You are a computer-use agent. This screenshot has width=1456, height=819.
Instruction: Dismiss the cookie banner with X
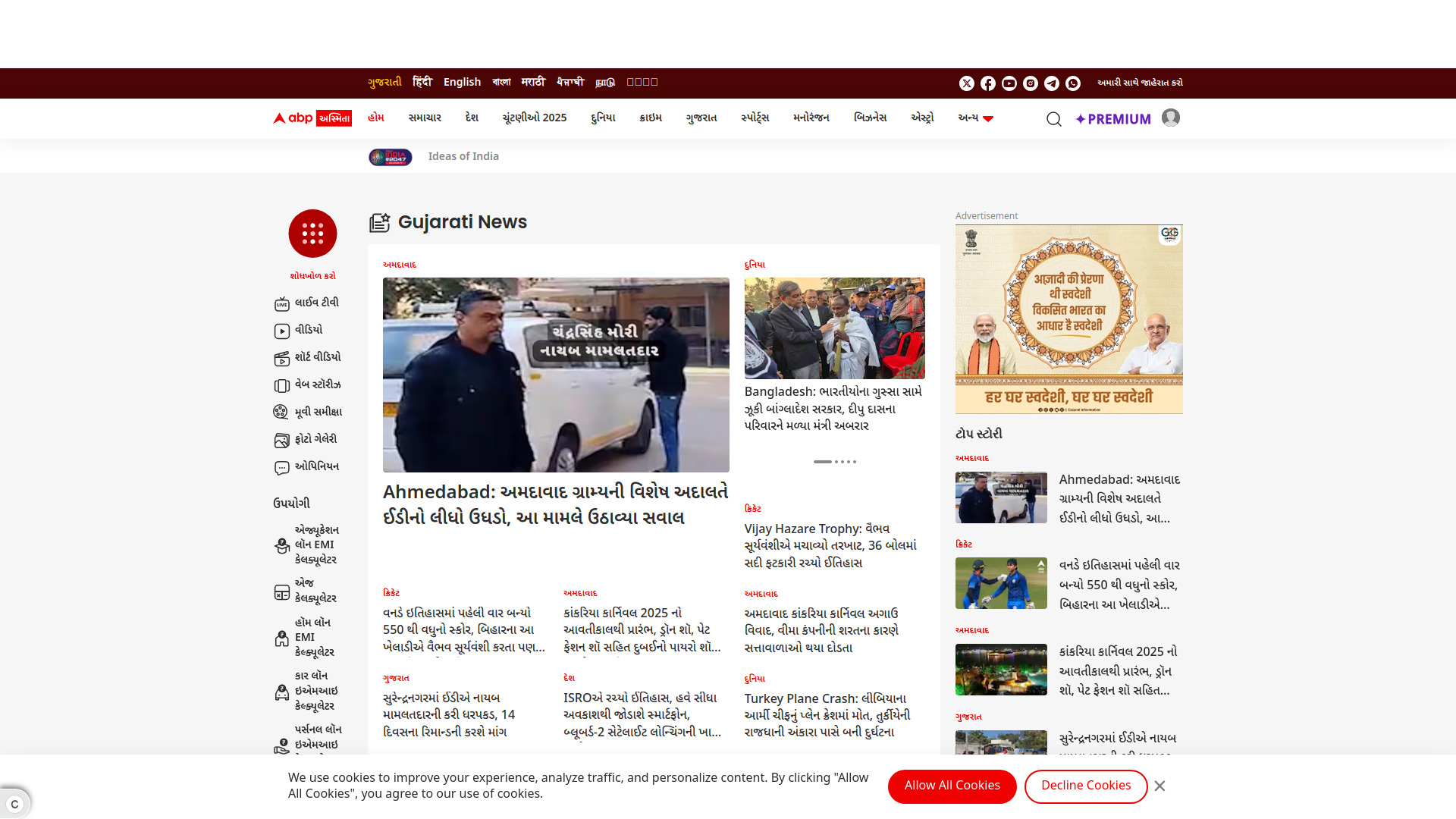click(x=1159, y=786)
